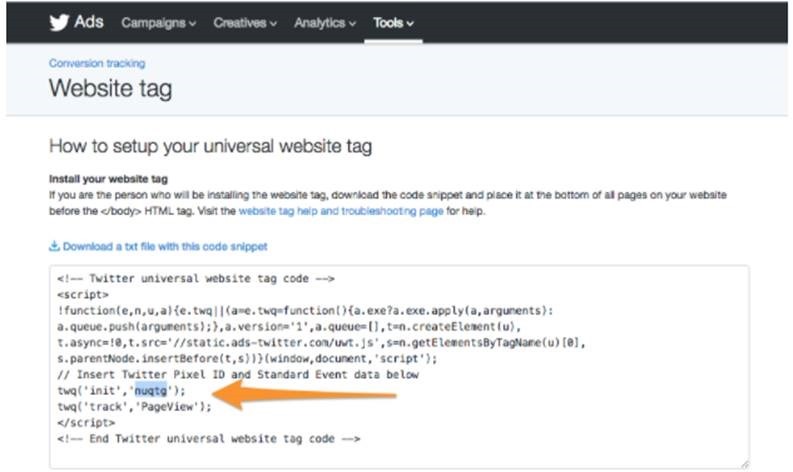
Task: Click the code box resize handle
Action: [743, 463]
